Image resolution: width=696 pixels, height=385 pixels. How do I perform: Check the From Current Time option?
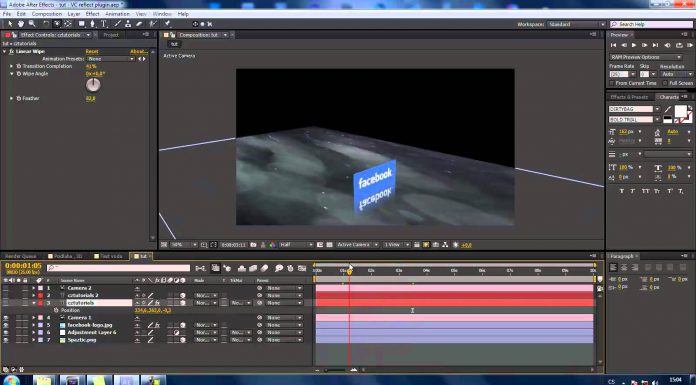[x=612, y=83]
